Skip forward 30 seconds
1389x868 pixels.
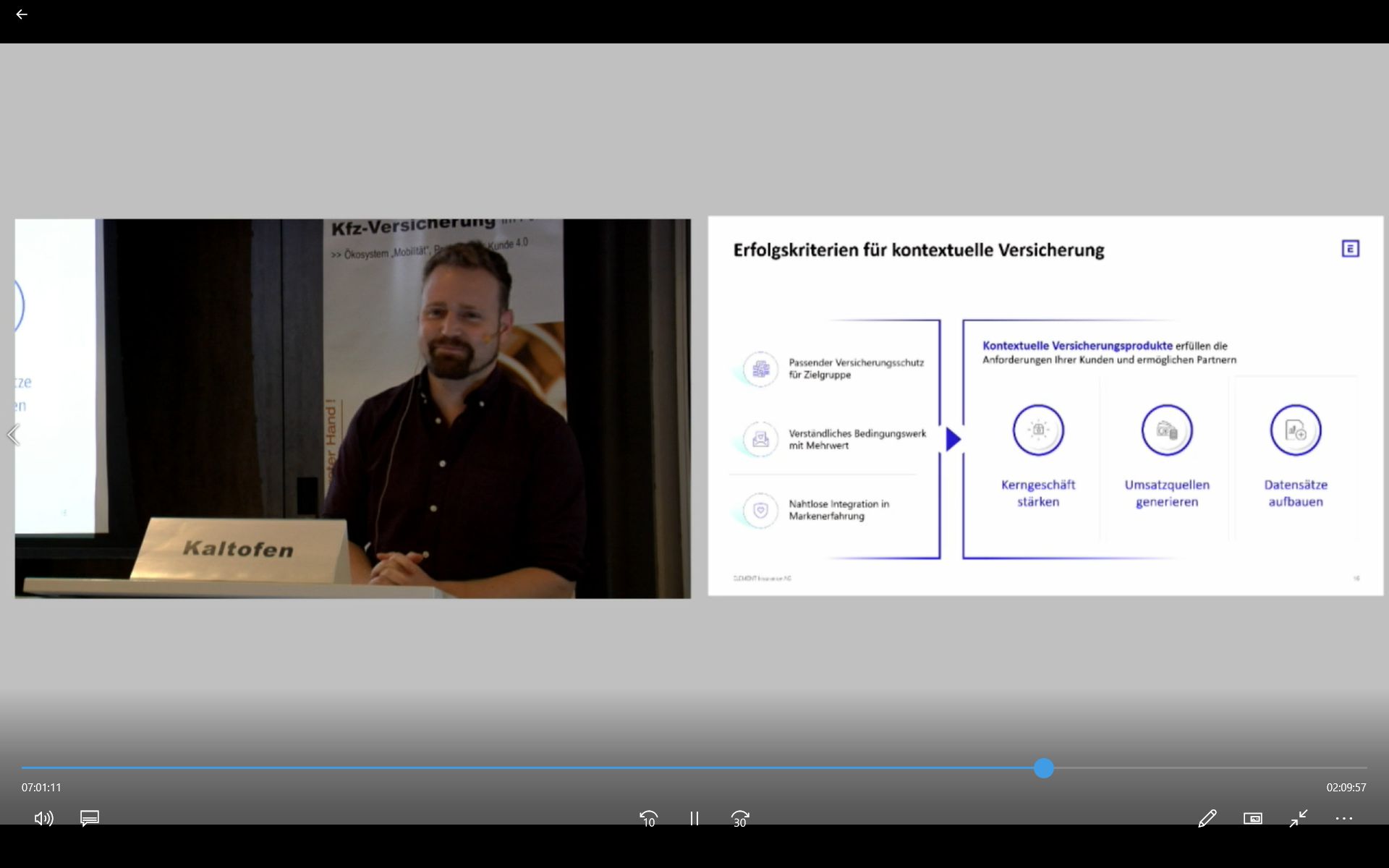coord(740,819)
